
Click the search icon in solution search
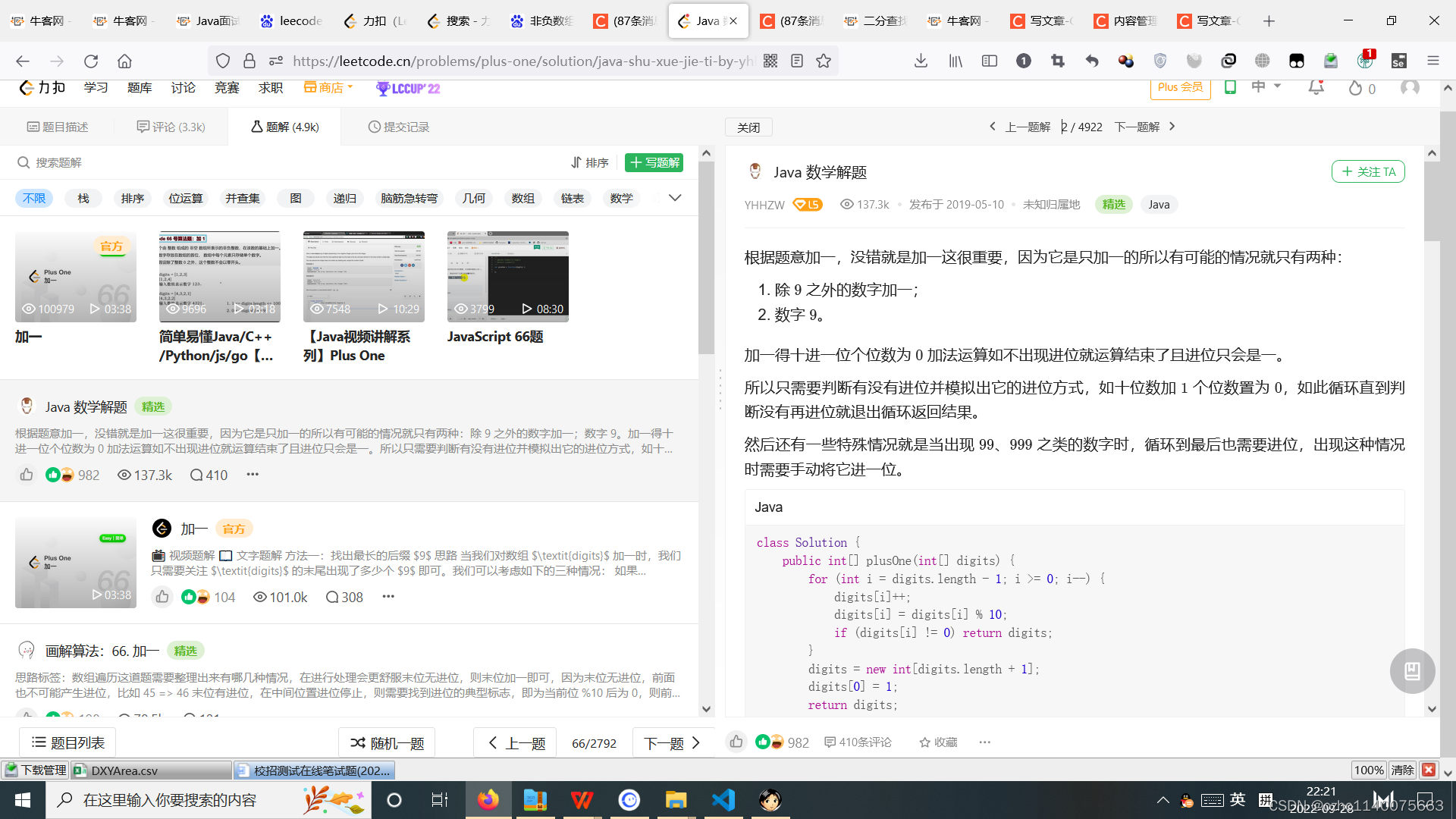pos(24,162)
